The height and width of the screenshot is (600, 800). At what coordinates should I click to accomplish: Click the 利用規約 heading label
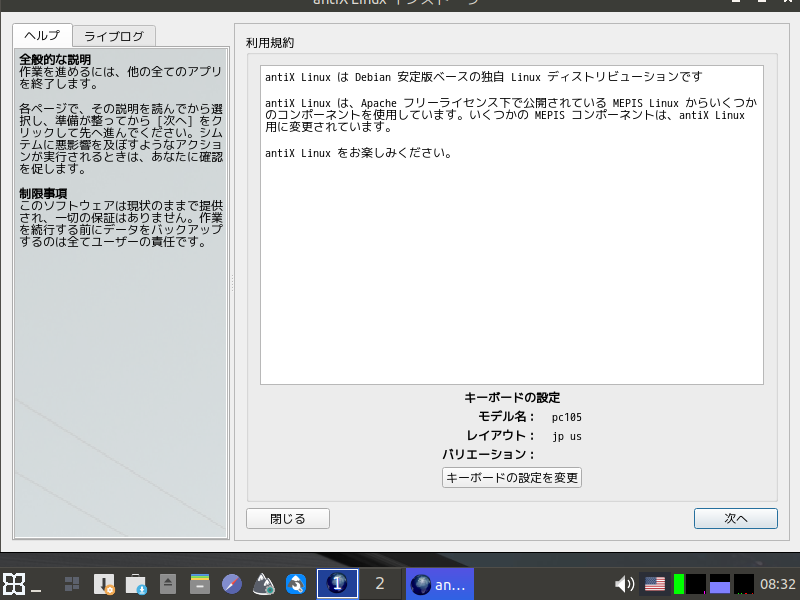270,43
